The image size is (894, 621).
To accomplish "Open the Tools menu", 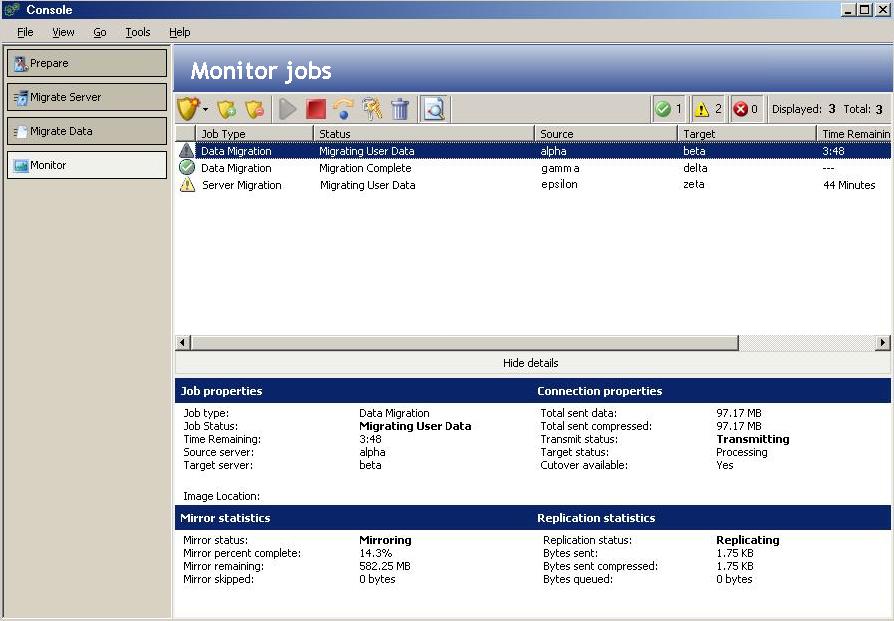I will click(x=138, y=32).
